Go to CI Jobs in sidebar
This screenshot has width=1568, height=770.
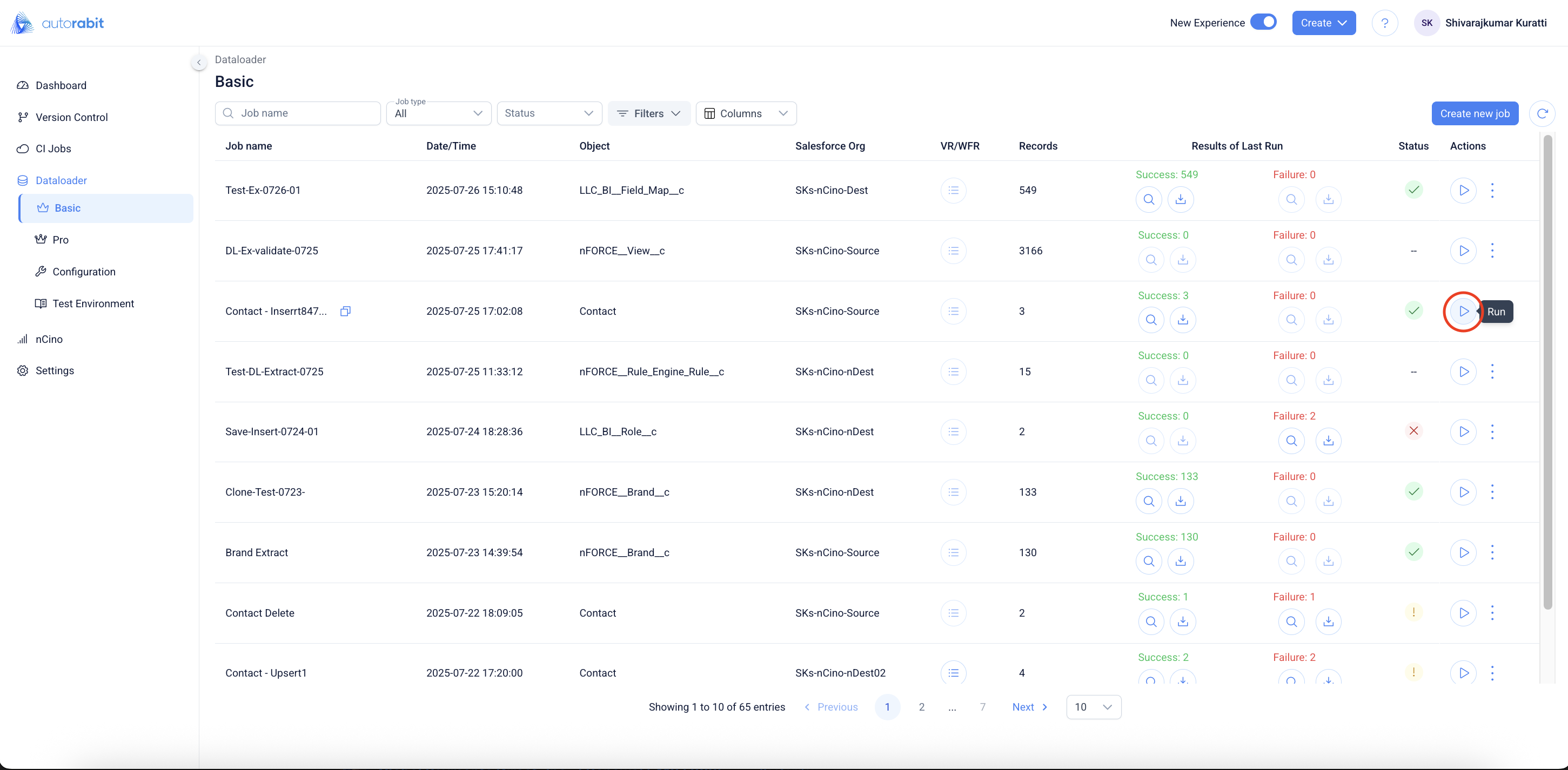pos(53,148)
